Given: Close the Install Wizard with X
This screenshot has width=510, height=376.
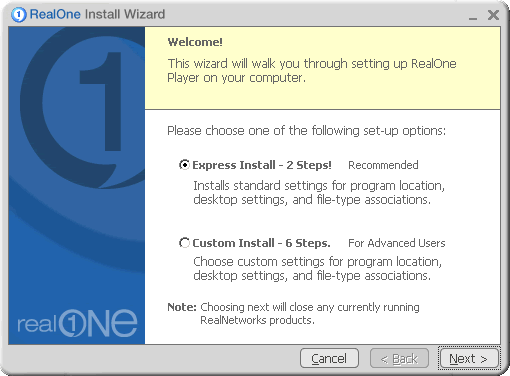Looking at the screenshot, I should pyautogui.click(x=493, y=15).
